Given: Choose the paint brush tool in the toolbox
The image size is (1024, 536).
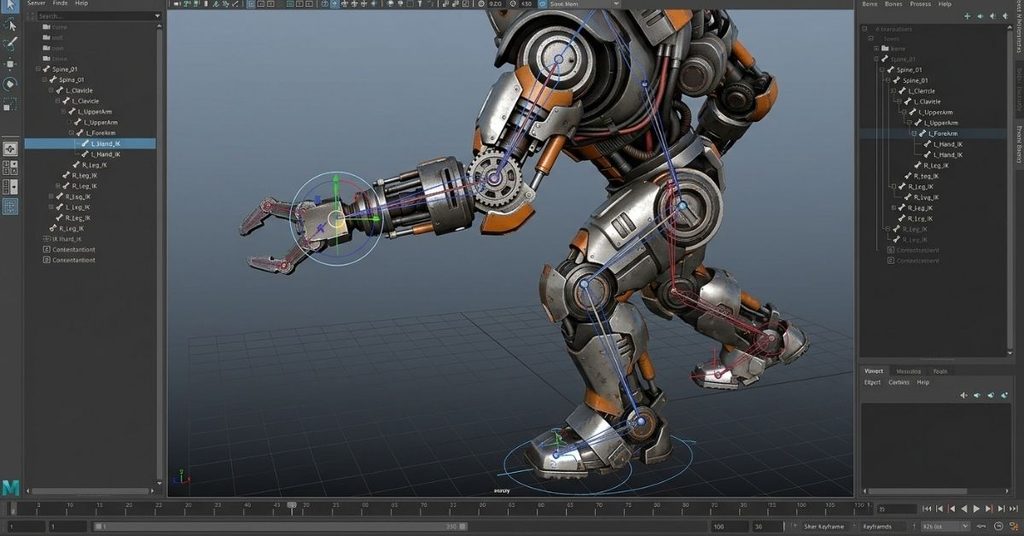Looking at the screenshot, I should tap(10, 44).
